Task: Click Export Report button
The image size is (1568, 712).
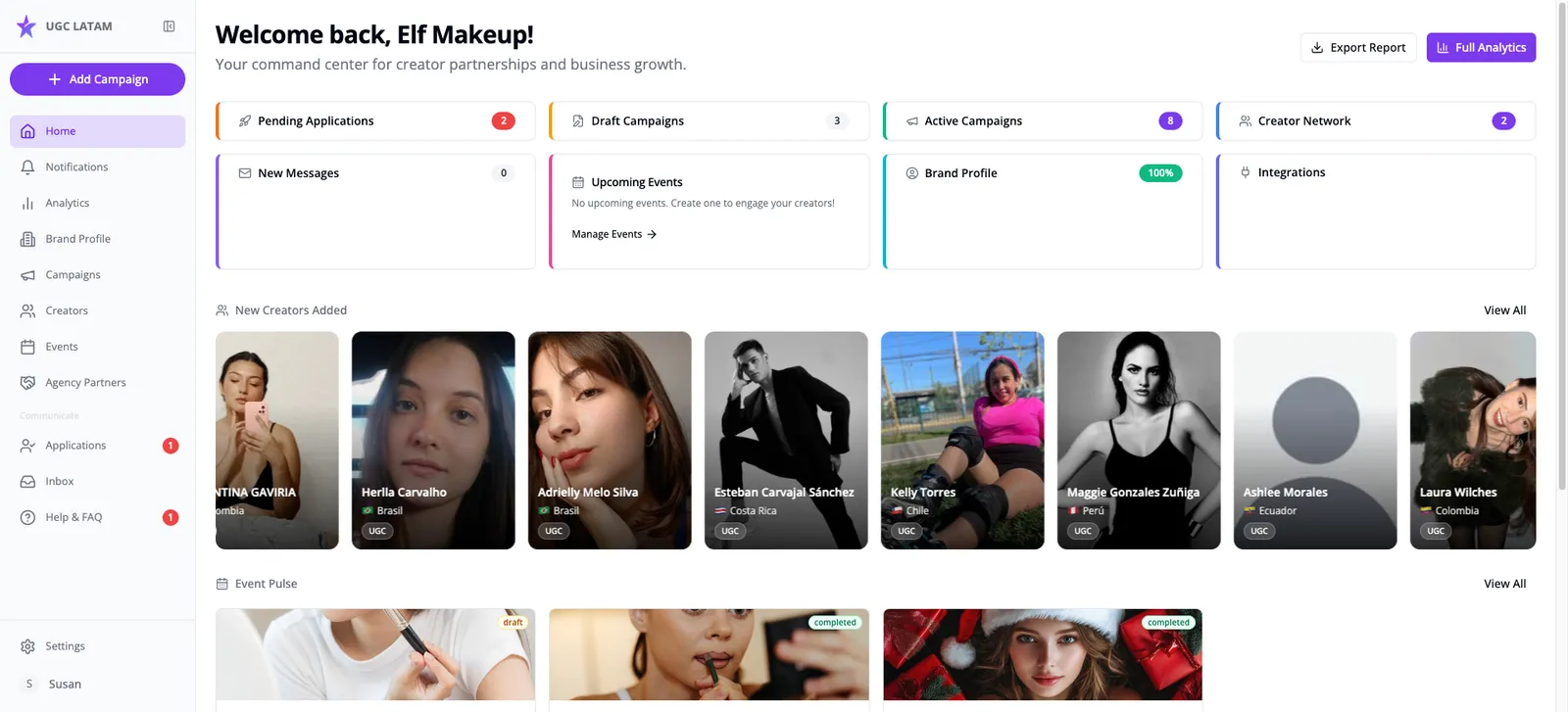Action: (x=1358, y=47)
